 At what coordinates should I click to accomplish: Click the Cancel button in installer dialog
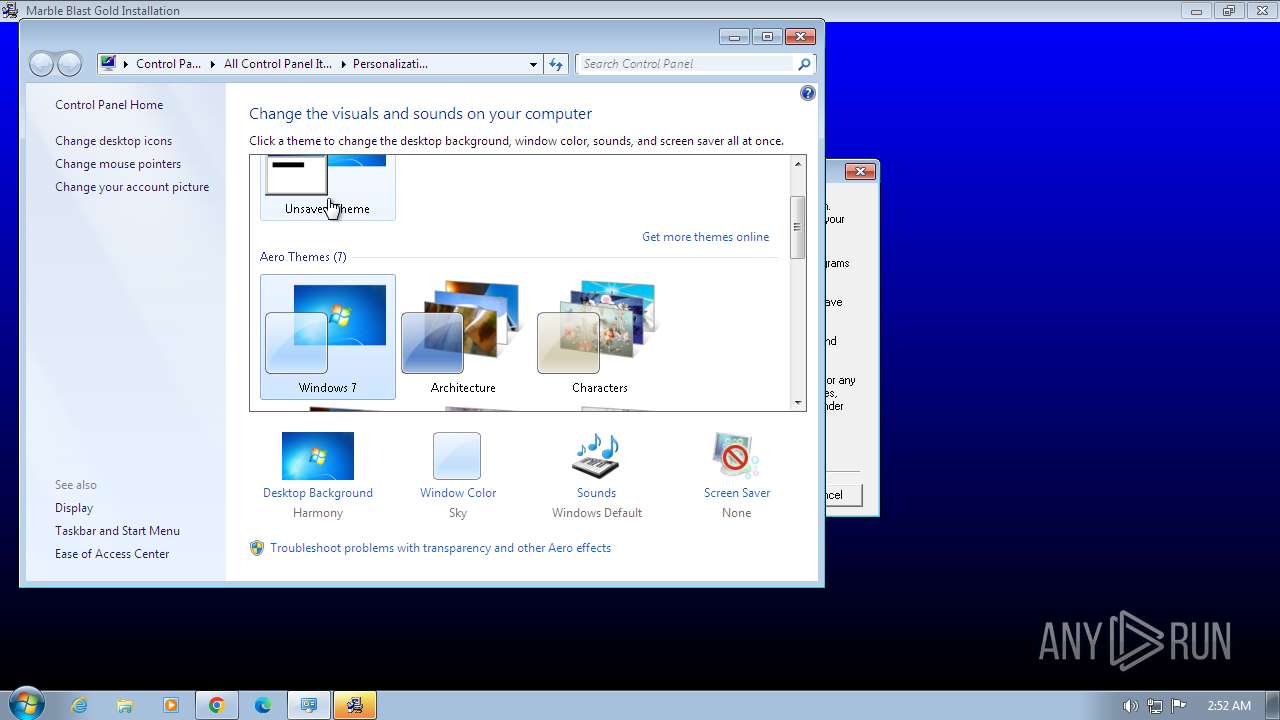pos(843,495)
